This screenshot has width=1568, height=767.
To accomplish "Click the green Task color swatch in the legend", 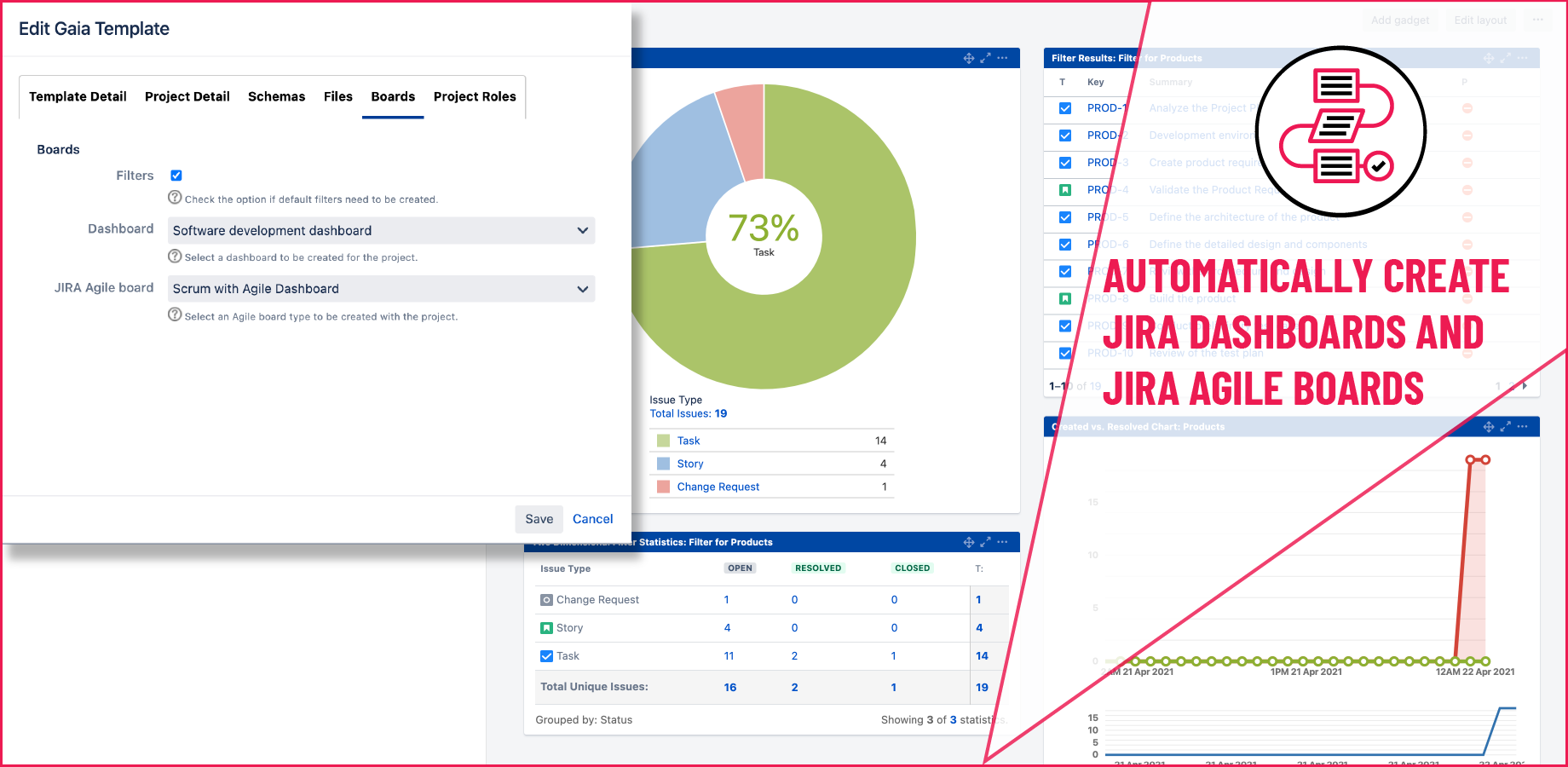I will 663,441.
